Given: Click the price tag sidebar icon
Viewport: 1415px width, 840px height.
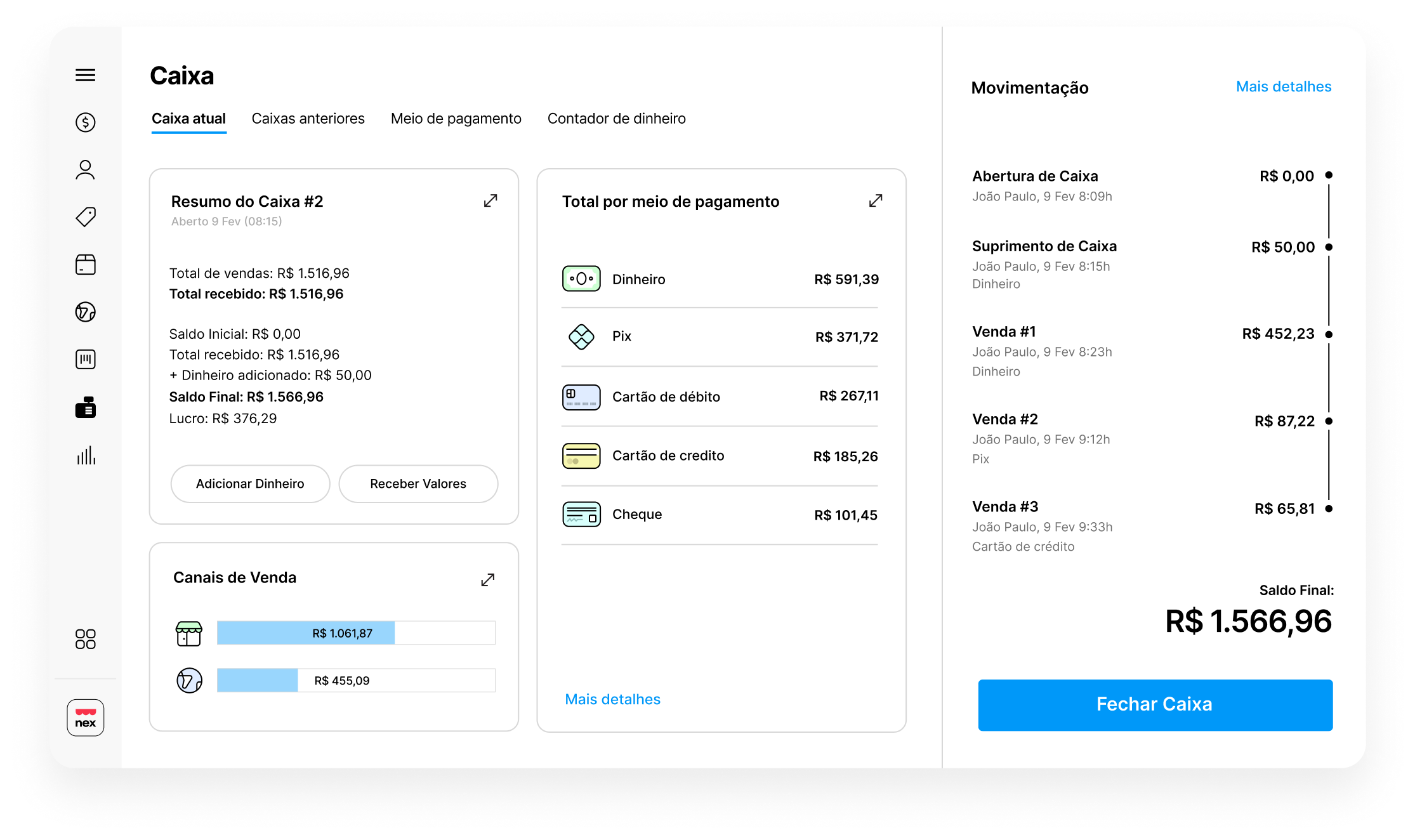Looking at the screenshot, I should (x=85, y=217).
